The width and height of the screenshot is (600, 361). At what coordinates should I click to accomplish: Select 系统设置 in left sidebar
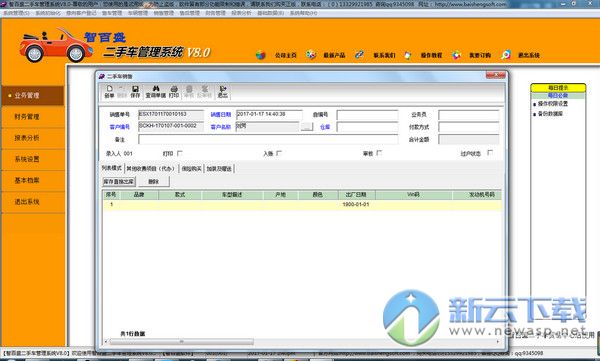pyautogui.click(x=33, y=159)
